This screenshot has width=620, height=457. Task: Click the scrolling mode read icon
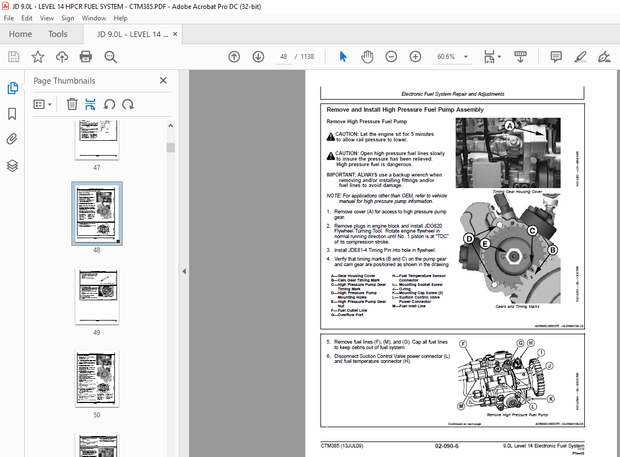point(520,57)
